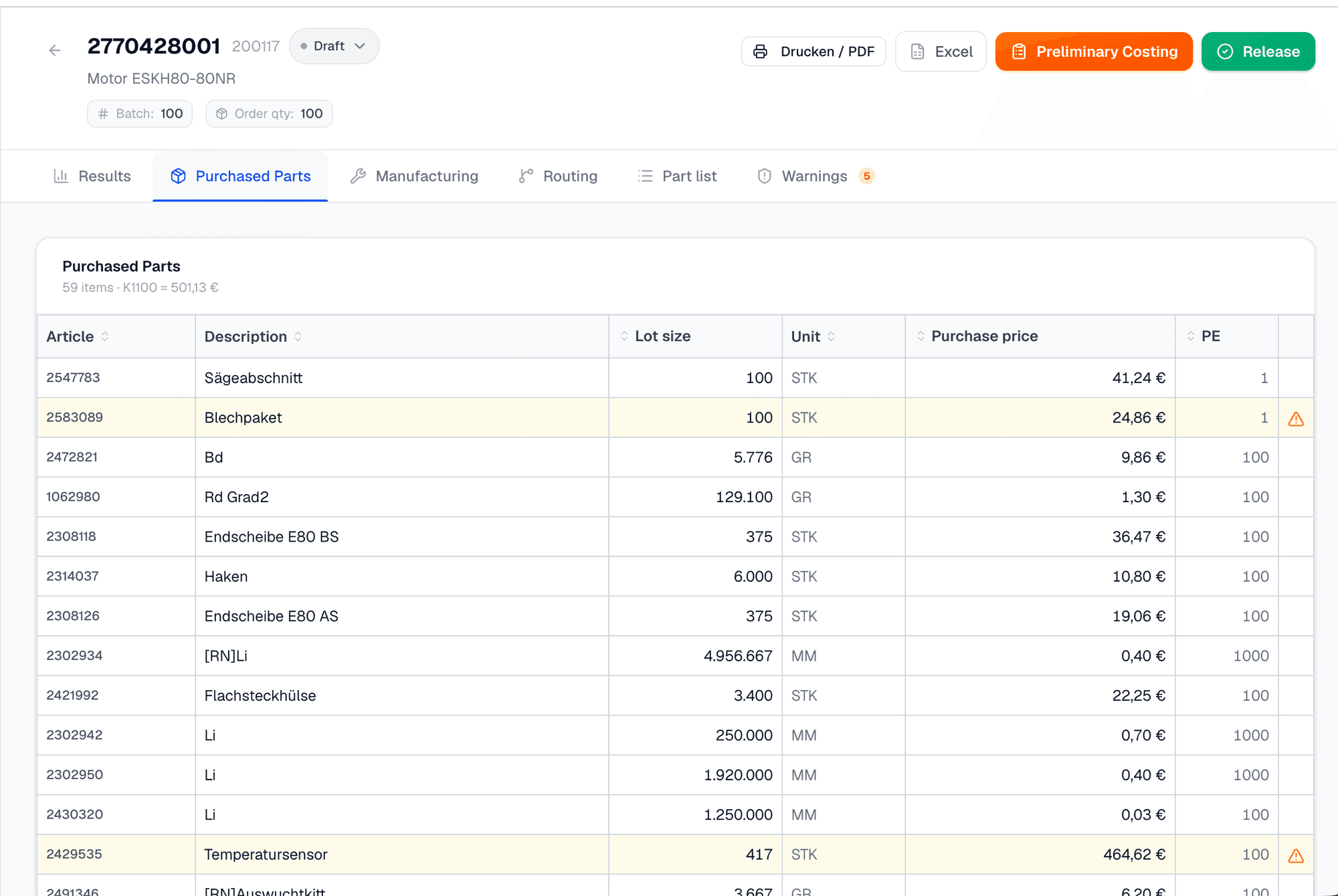Click lot size 4.956.667
This screenshot has width=1338, height=896.
click(x=738, y=656)
